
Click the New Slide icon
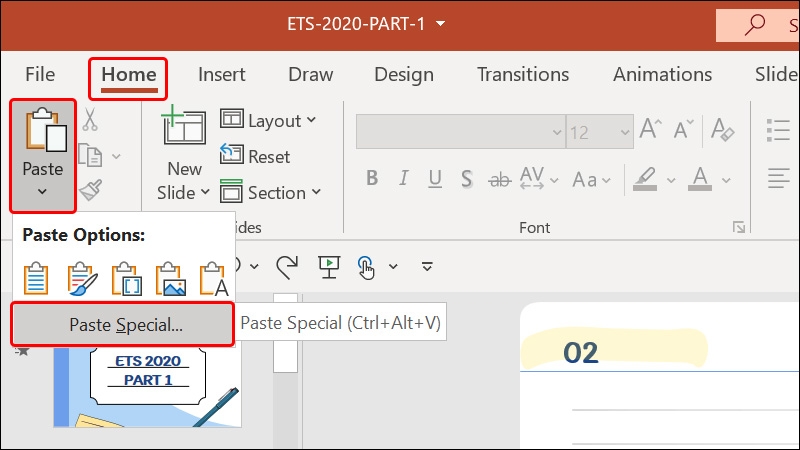184,126
